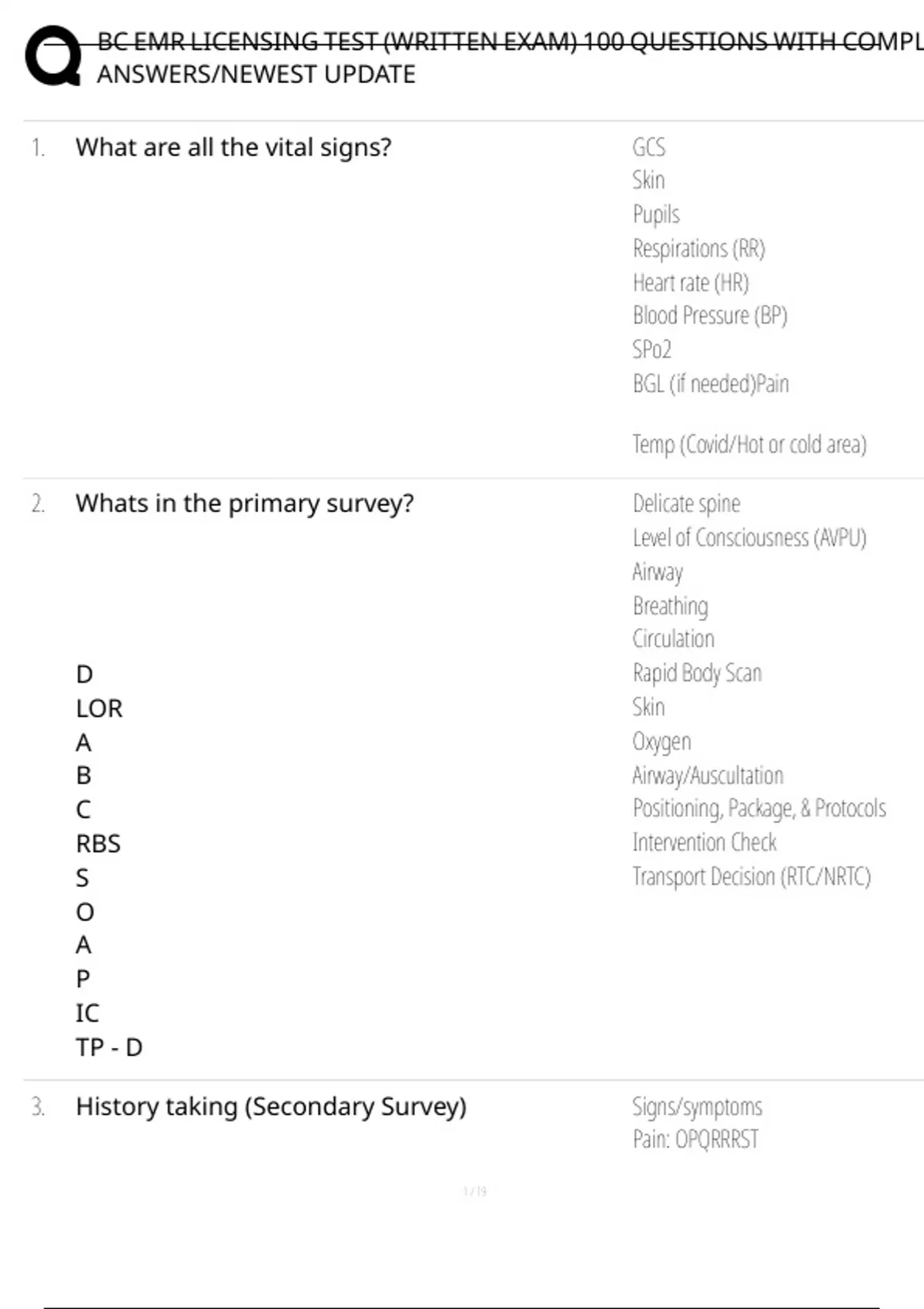This screenshot has height=1309, width=924.
Task: Select 'Blood Pressure (BP)' answer line
Action: coord(710,316)
